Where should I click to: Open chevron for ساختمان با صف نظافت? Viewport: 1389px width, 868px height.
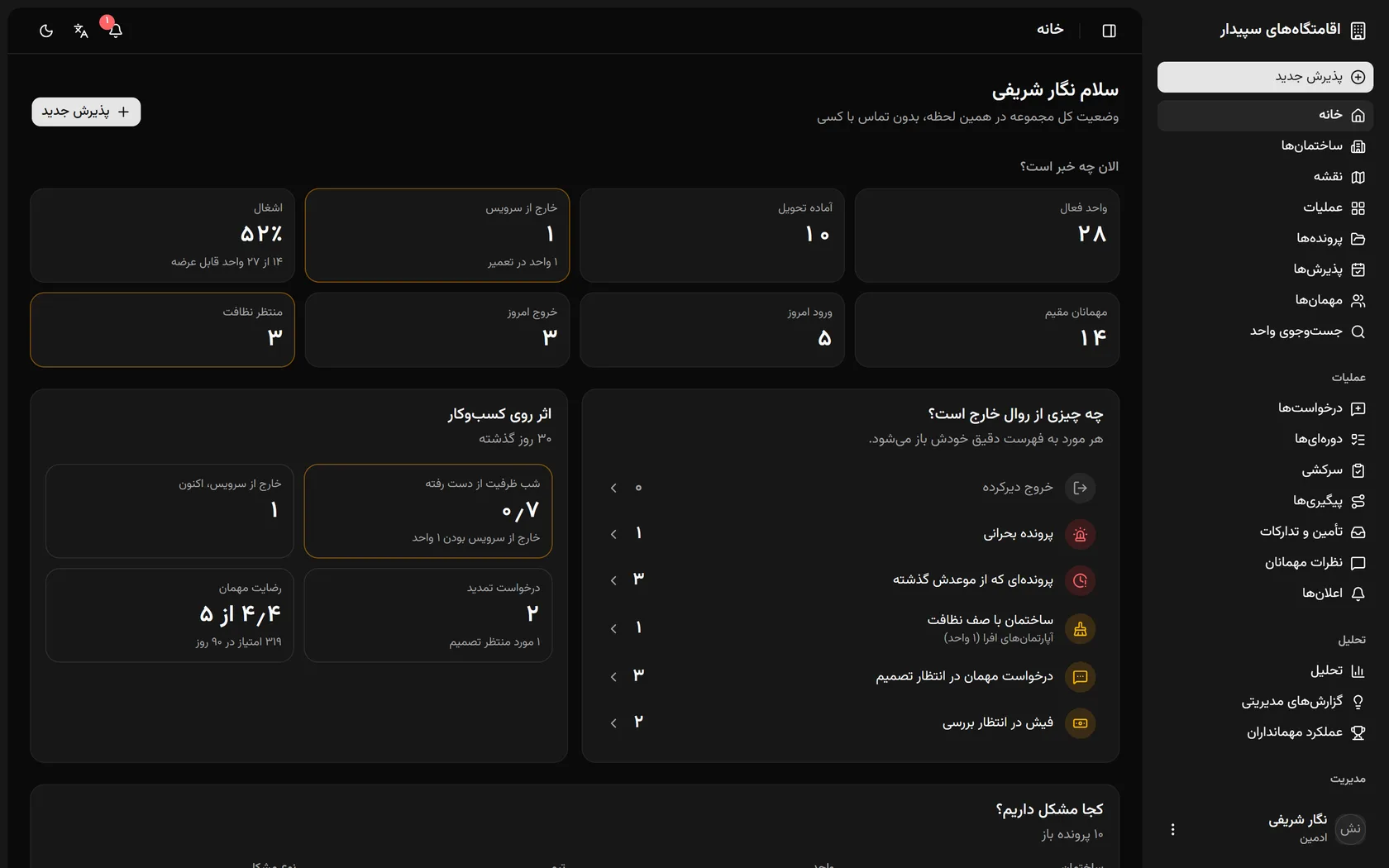[x=613, y=629]
